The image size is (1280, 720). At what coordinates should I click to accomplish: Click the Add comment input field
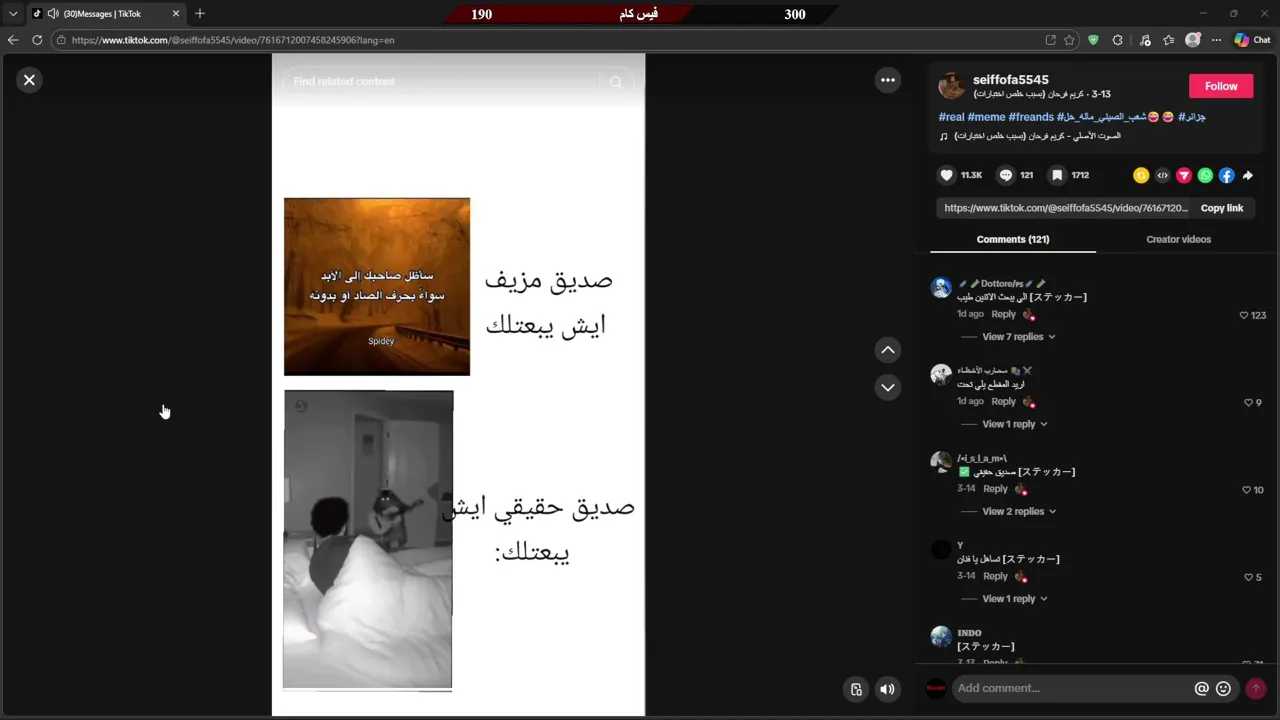coord(1072,688)
